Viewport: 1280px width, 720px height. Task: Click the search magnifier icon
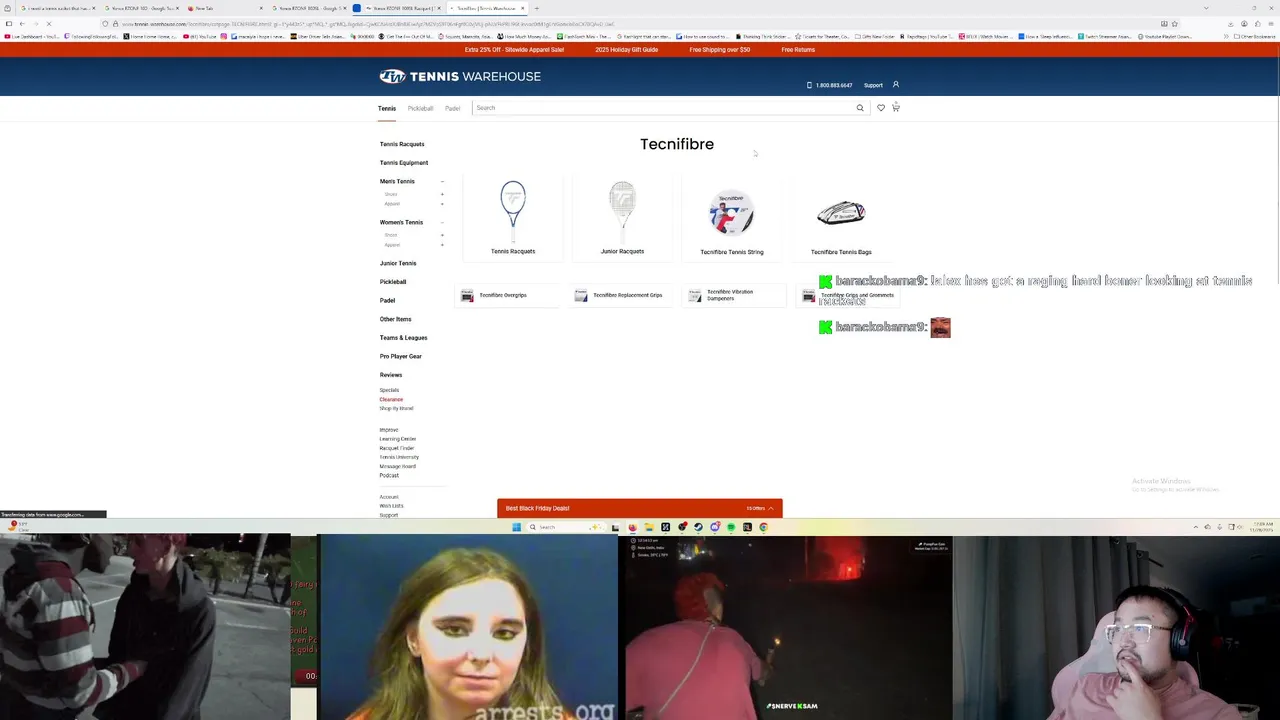pos(860,108)
